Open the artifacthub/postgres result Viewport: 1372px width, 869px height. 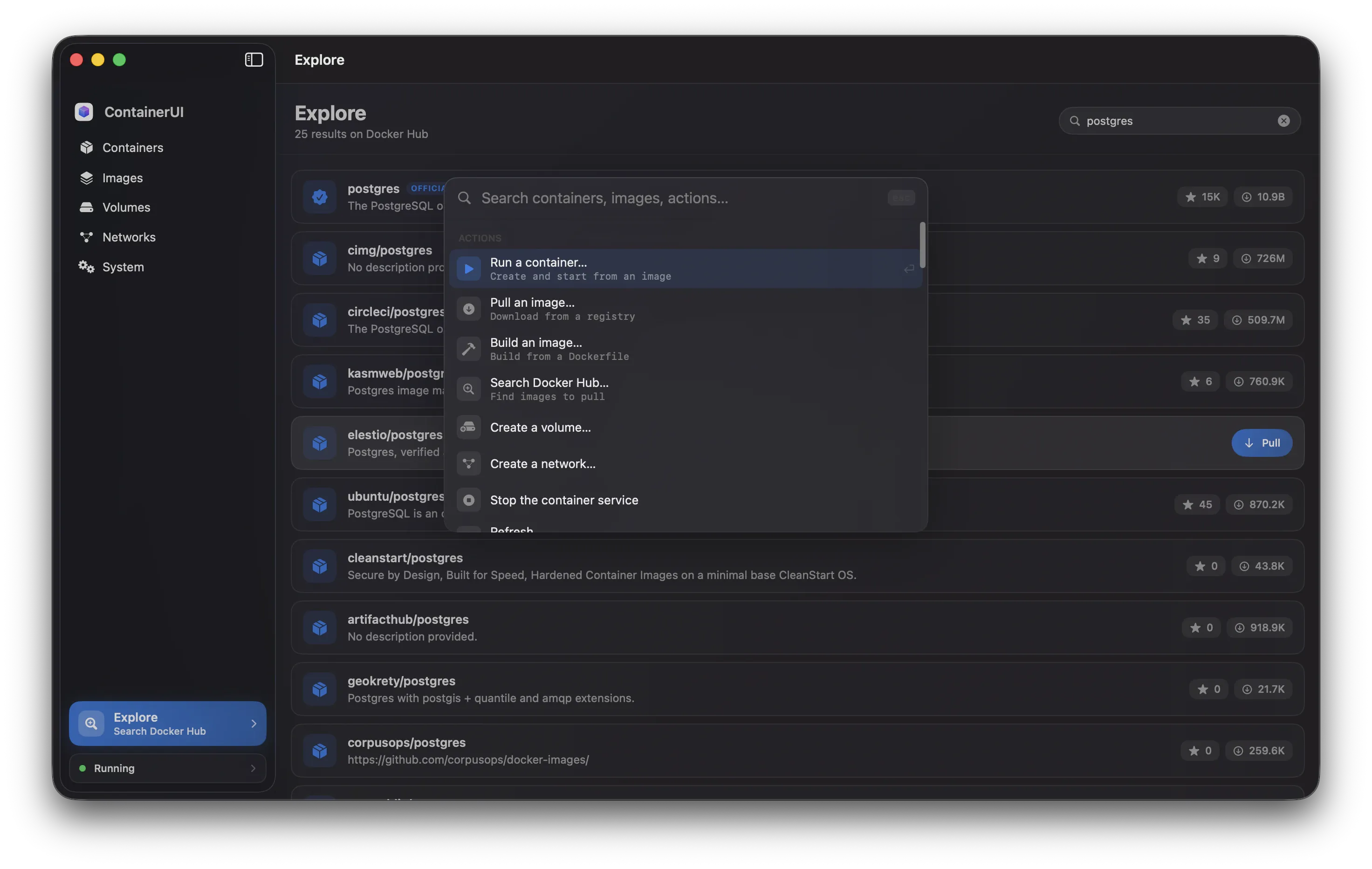[x=798, y=628]
